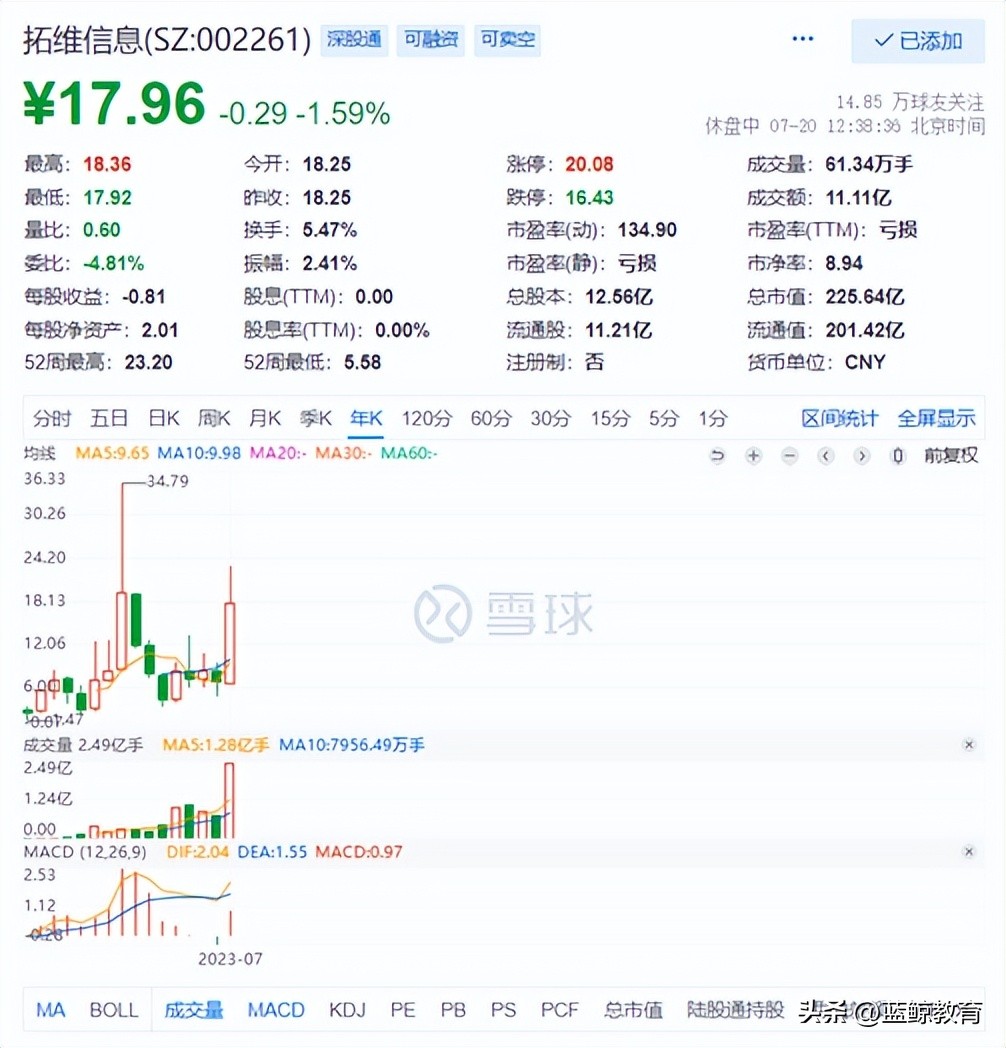1006x1048 pixels.
Task: Click 全屏显示 for fullscreen chart
Action: (x=936, y=419)
